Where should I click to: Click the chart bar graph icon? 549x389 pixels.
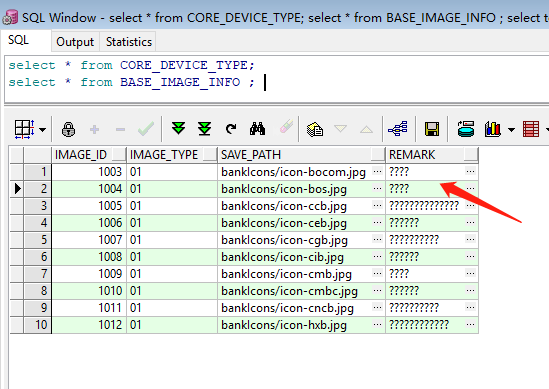pos(493,129)
